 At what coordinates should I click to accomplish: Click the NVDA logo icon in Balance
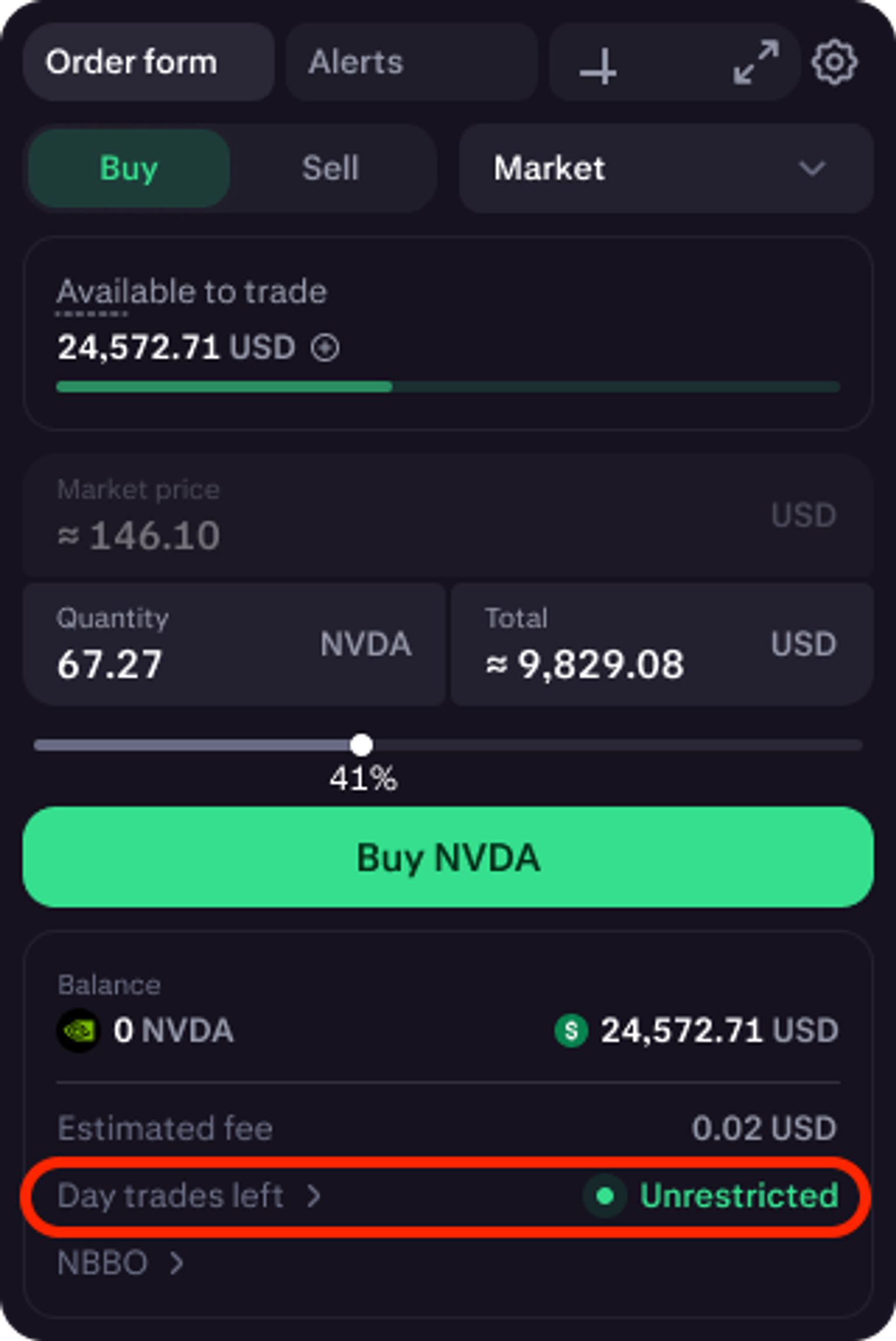tap(79, 1031)
